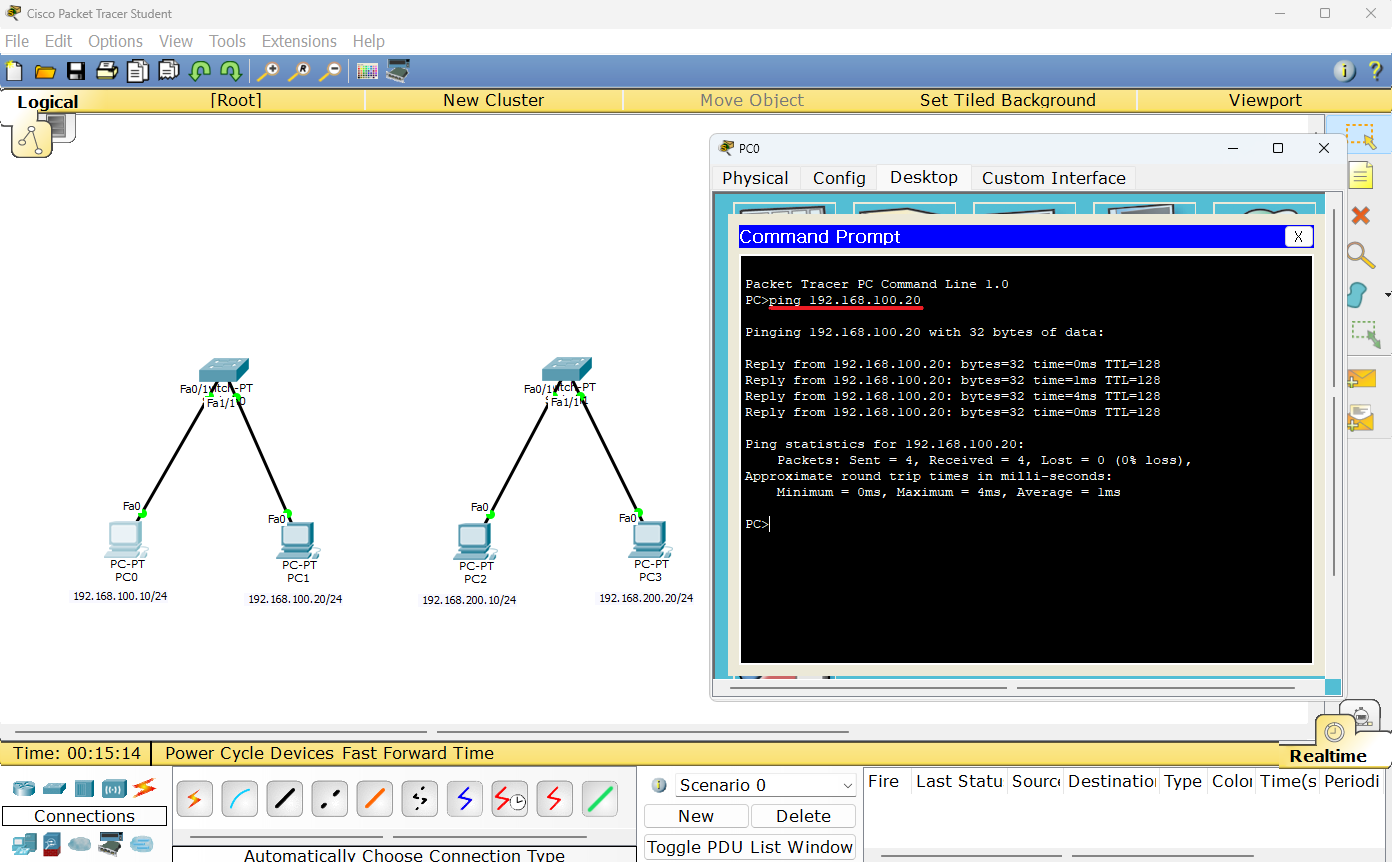
Task: Select the Hubs device category
Action: (84, 788)
